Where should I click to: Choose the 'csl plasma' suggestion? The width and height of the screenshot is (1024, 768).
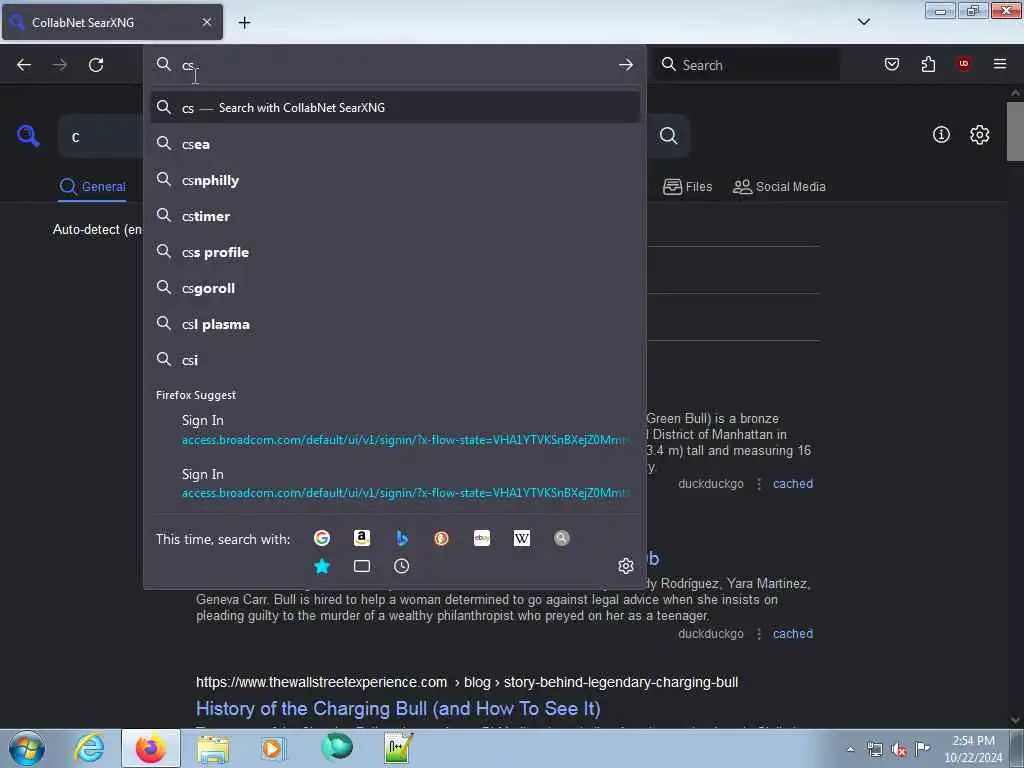(x=395, y=324)
